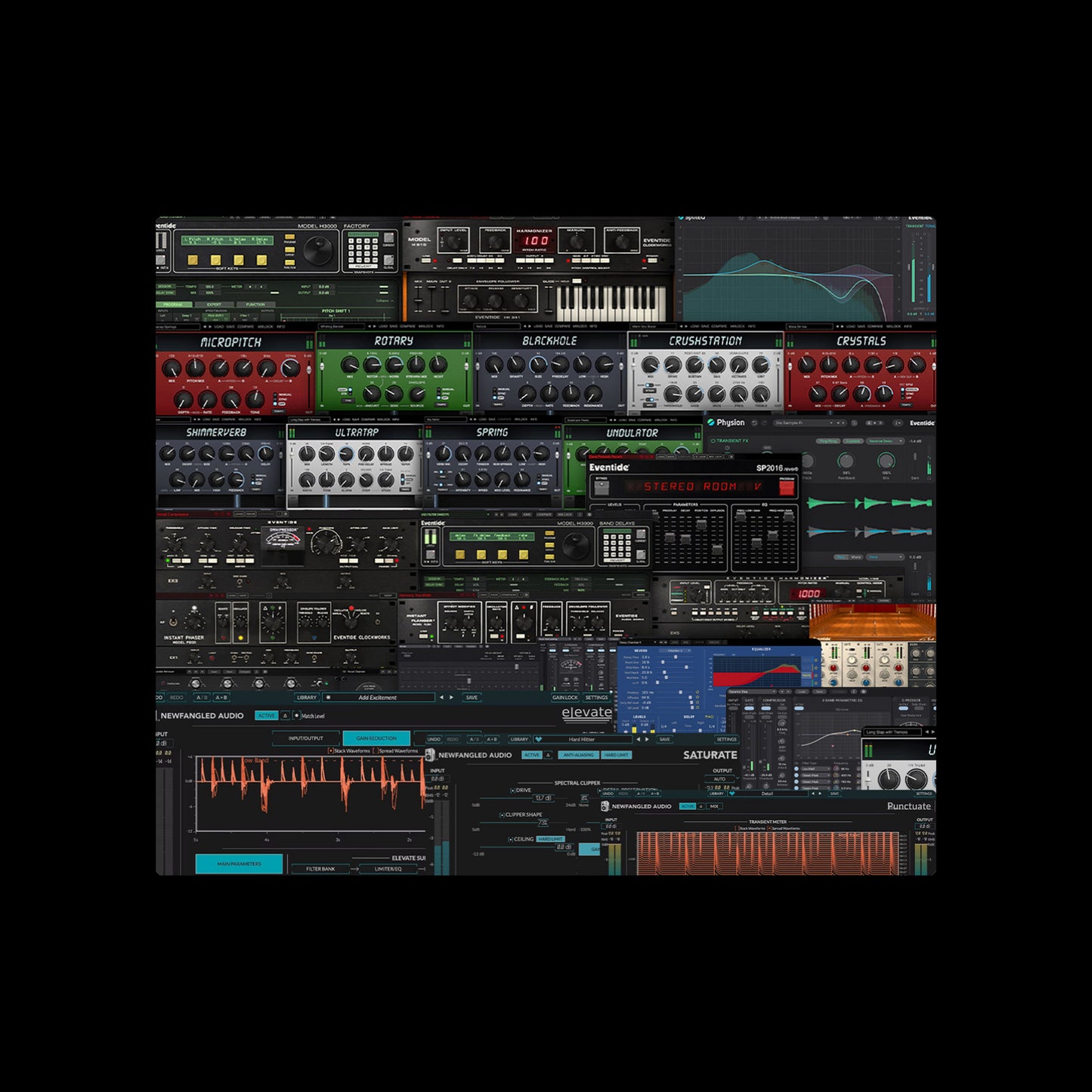Toggle Spread Waveforms checkbox in Elevate
The width and height of the screenshot is (1092, 1092).
(x=376, y=750)
